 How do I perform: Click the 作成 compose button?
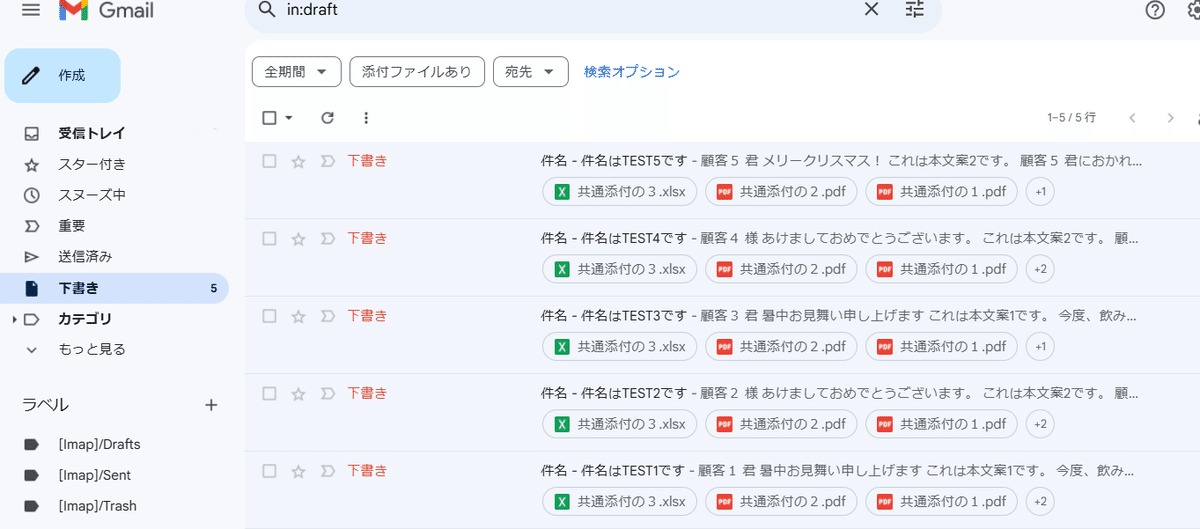click(x=62, y=75)
